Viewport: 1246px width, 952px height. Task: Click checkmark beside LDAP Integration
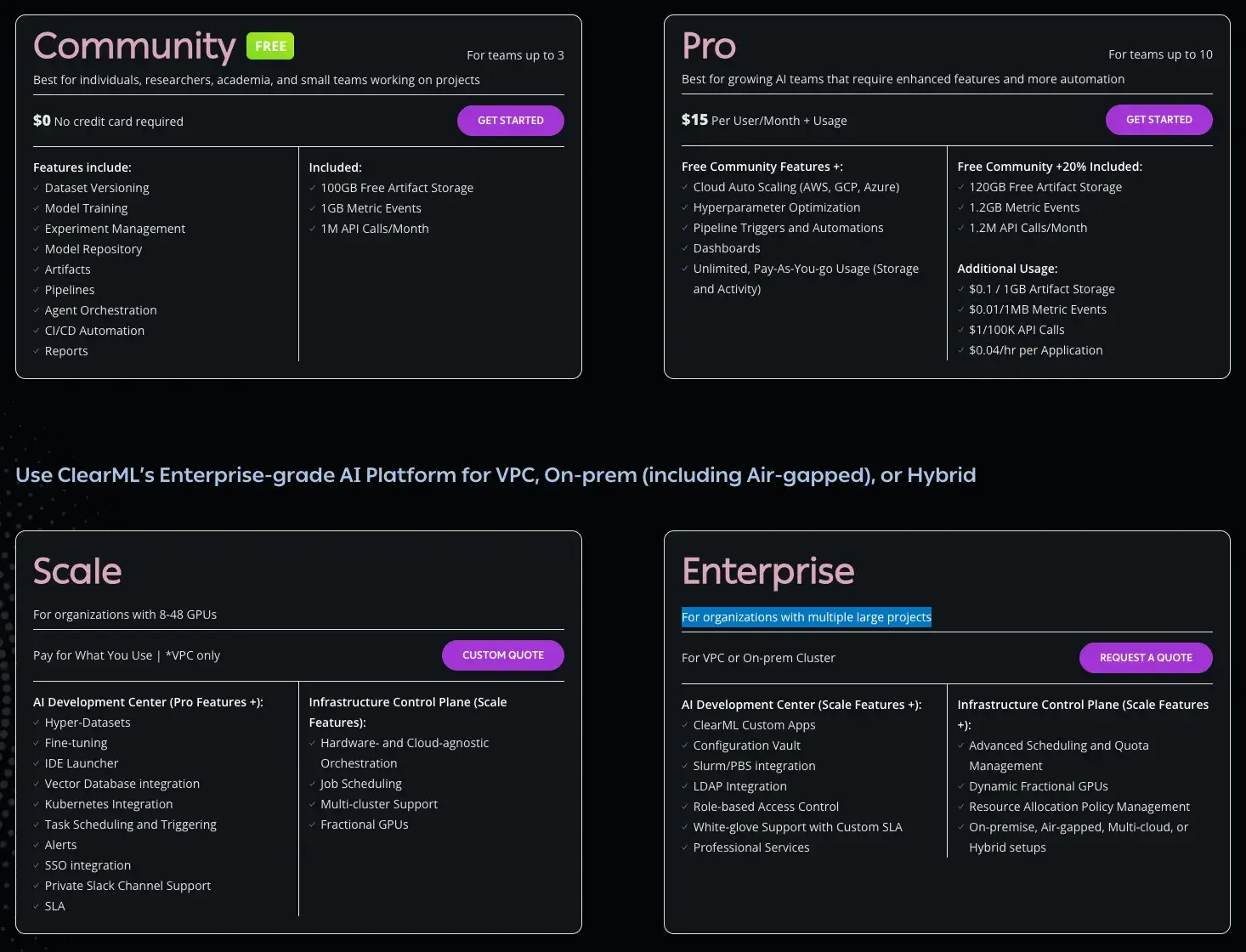(685, 786)
